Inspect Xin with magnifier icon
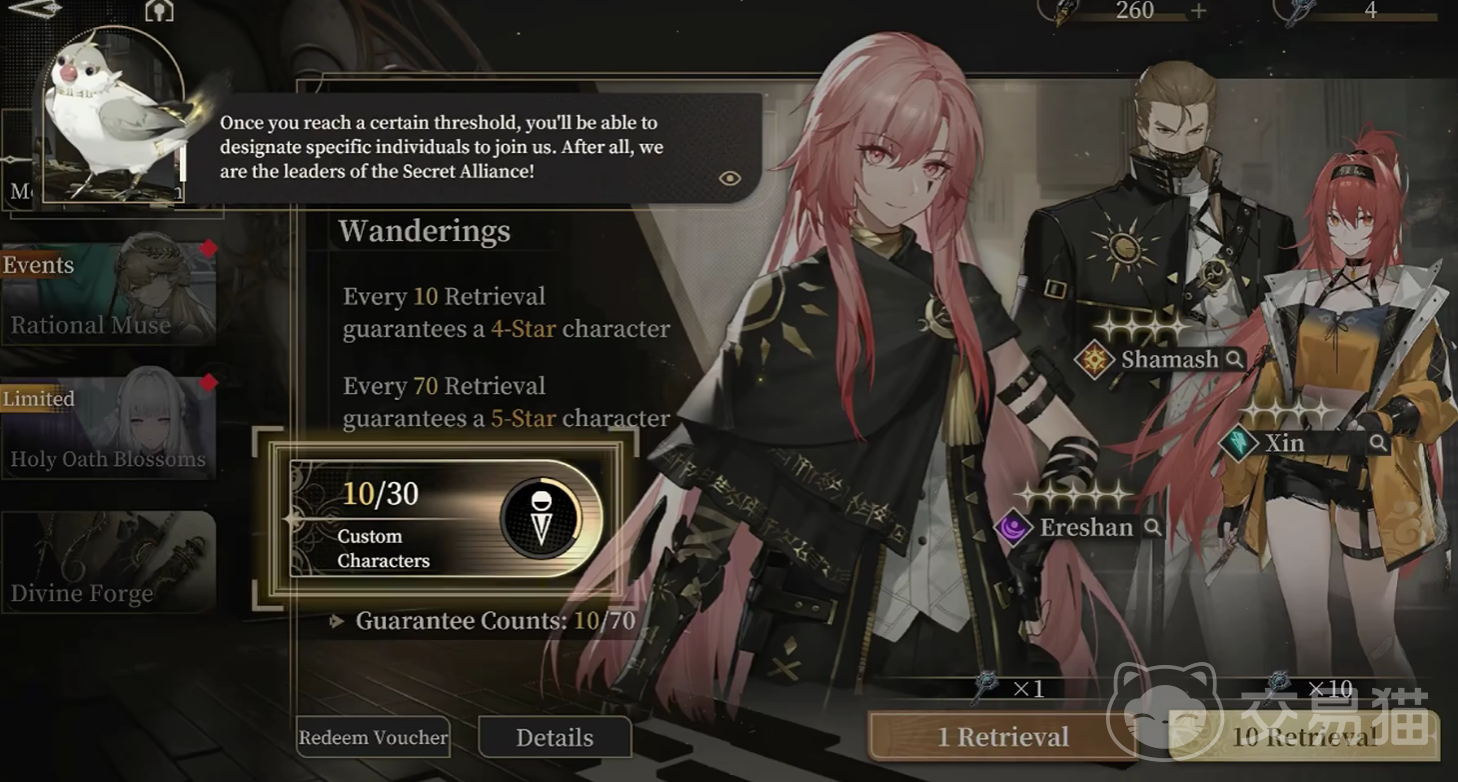This screenshot has height=782, width=1458. 1378,443
